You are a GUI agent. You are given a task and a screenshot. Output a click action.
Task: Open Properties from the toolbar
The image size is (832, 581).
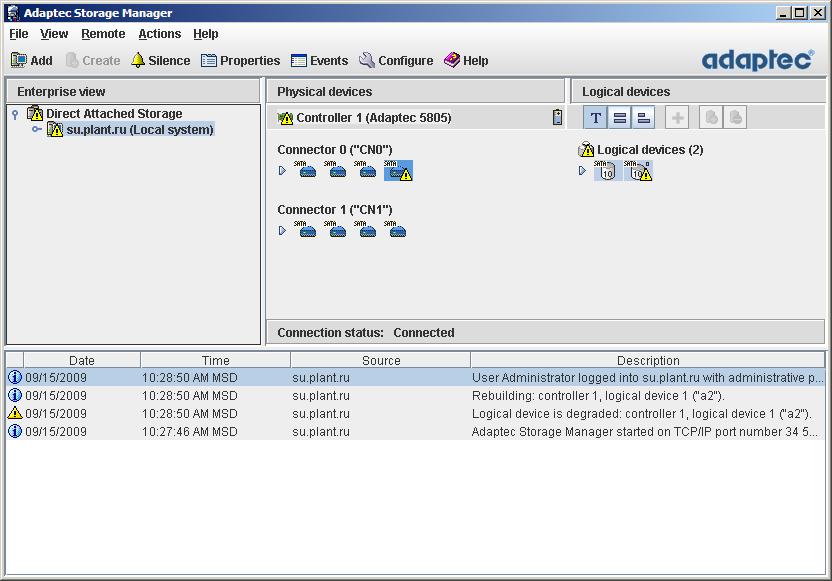pyautogui.click(x=240, y=60)
